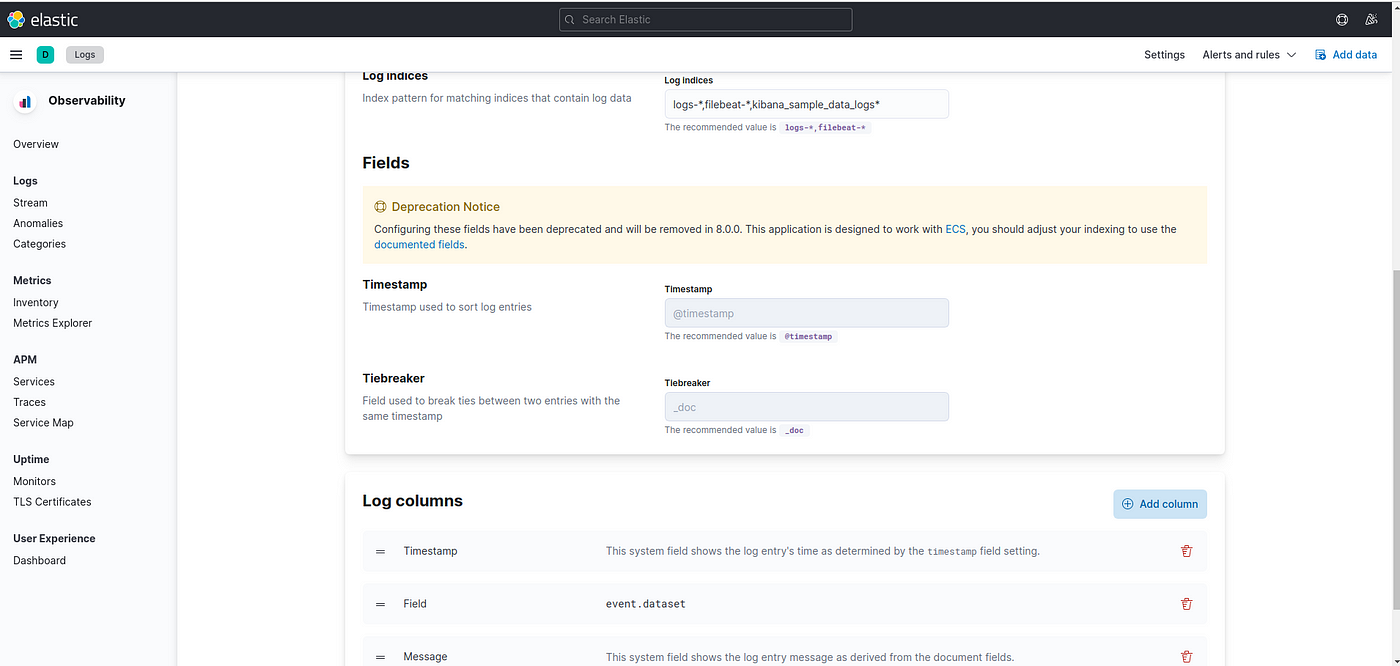This screenshot has height=666, width=1400.
Task: Open User Experience Dashboard
Action: coord(39,561)
